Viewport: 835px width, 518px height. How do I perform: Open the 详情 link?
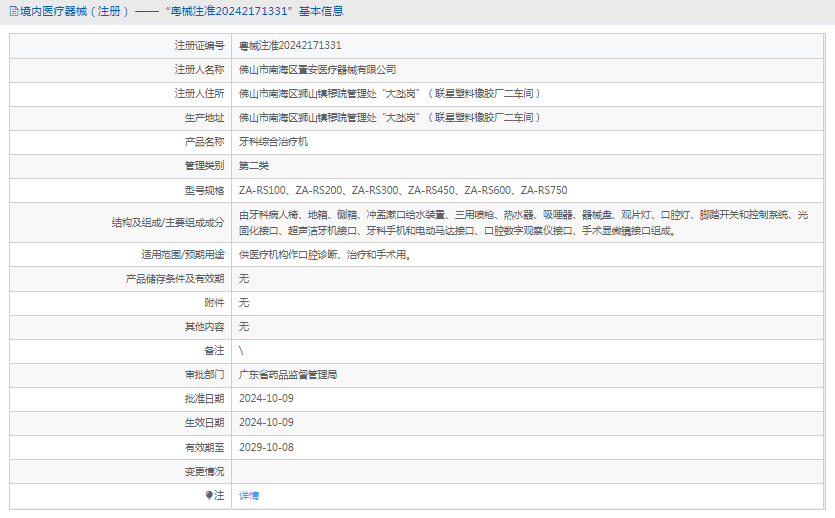(x=249, y=496)
